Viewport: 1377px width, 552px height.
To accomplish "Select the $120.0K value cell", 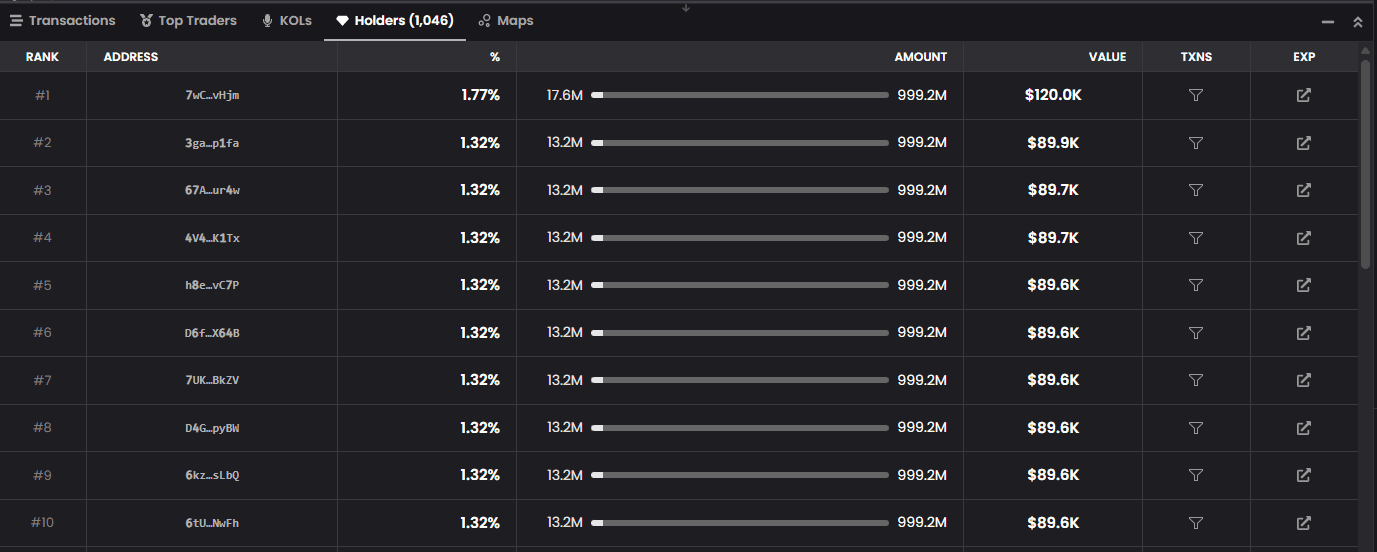I will [x=1053, y=95].
